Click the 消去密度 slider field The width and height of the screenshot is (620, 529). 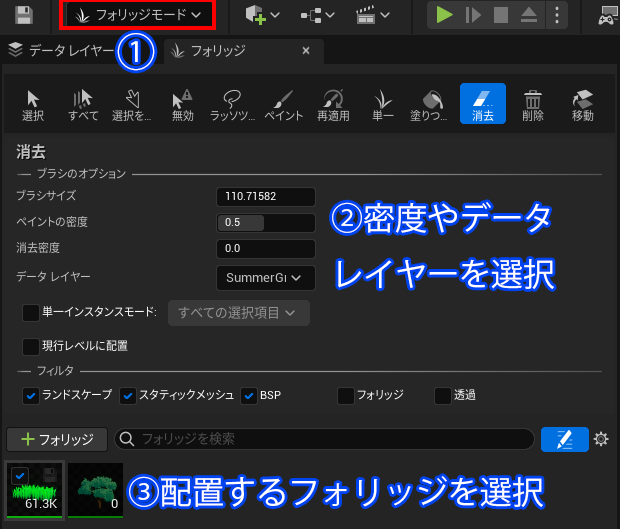tap(266, 249)
